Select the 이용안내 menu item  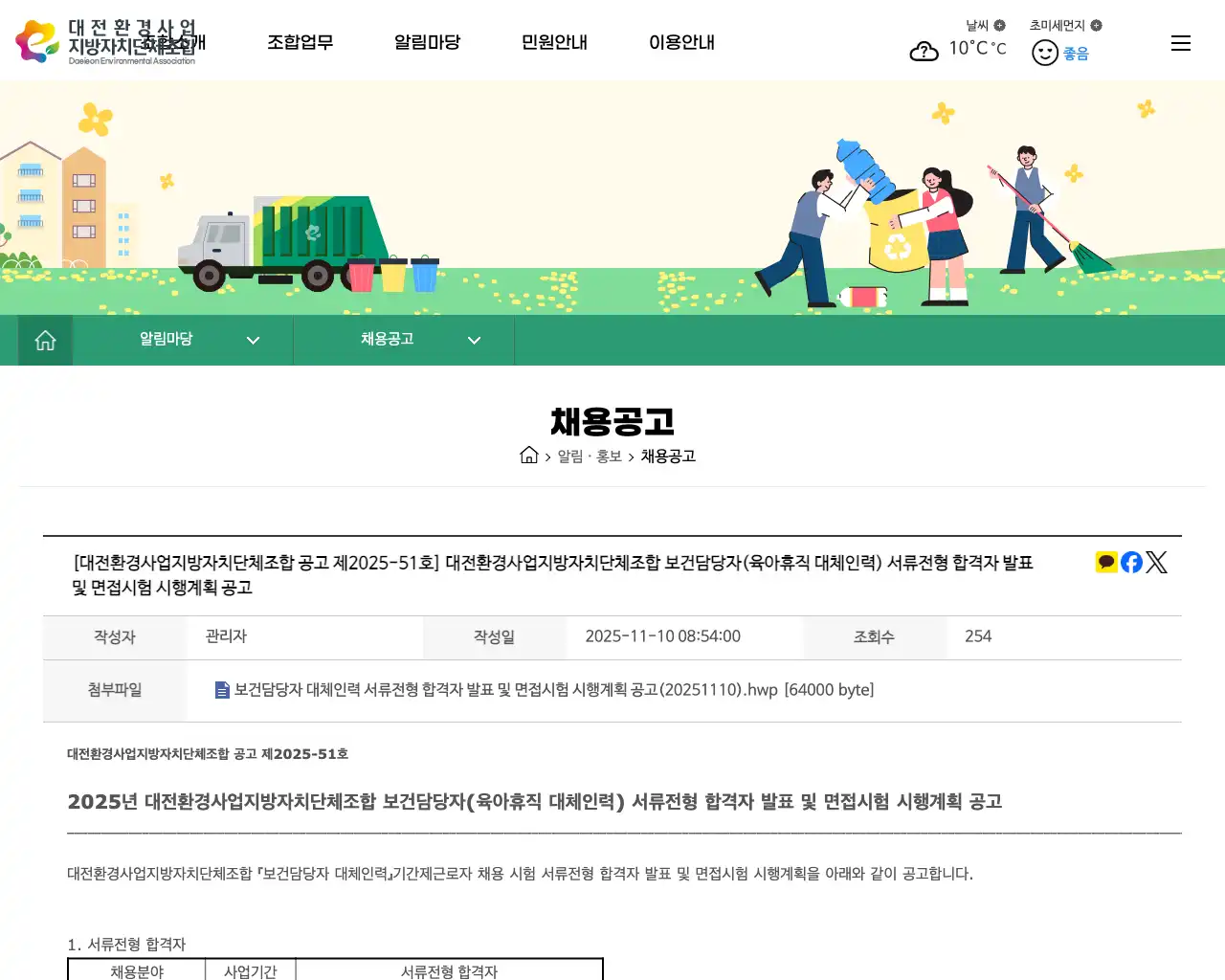[x=681, y=42]
